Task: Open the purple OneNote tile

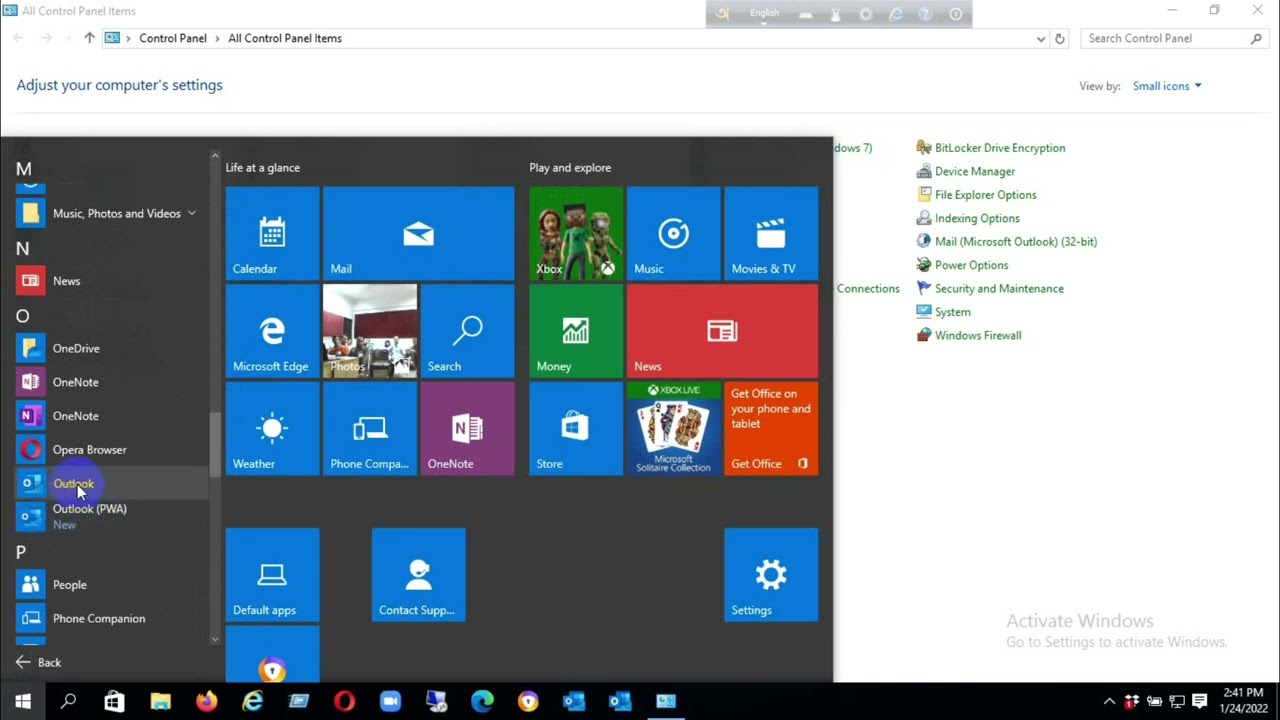Action: pyautogui.click(x=467, y=428)
